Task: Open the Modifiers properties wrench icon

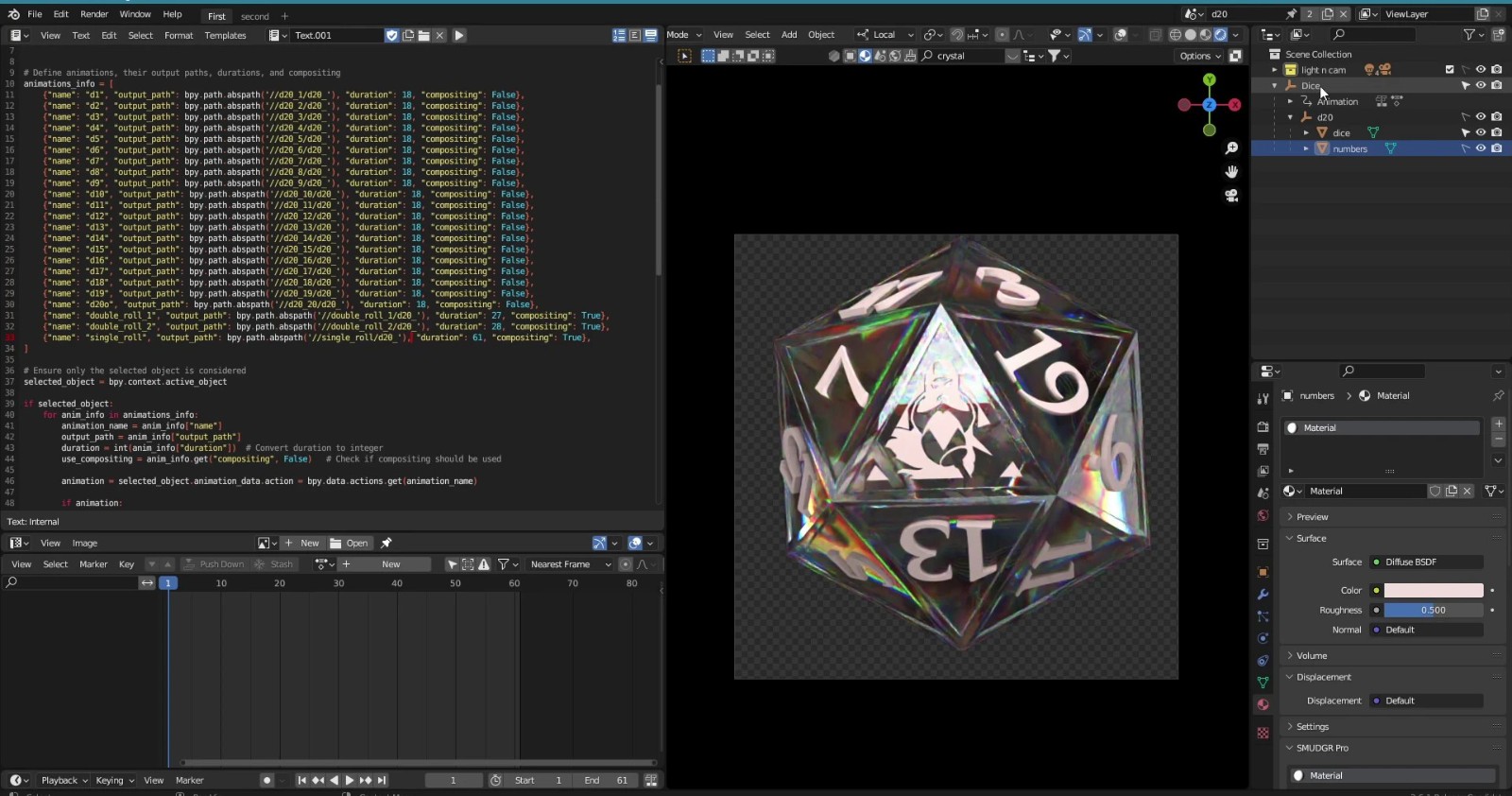Action: 1263,595
